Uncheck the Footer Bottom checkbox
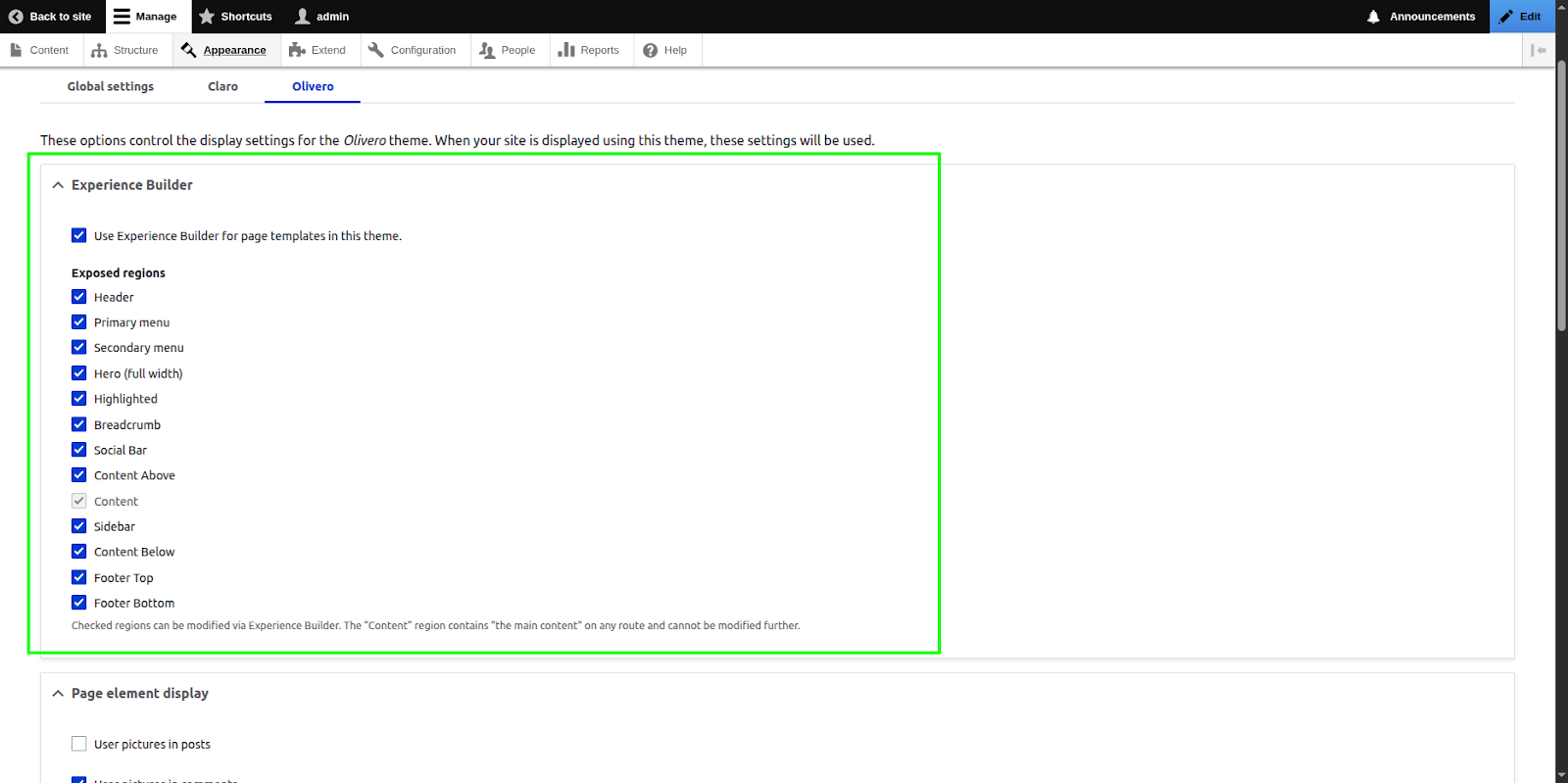The image size is (1568, 783). point(79,603)
